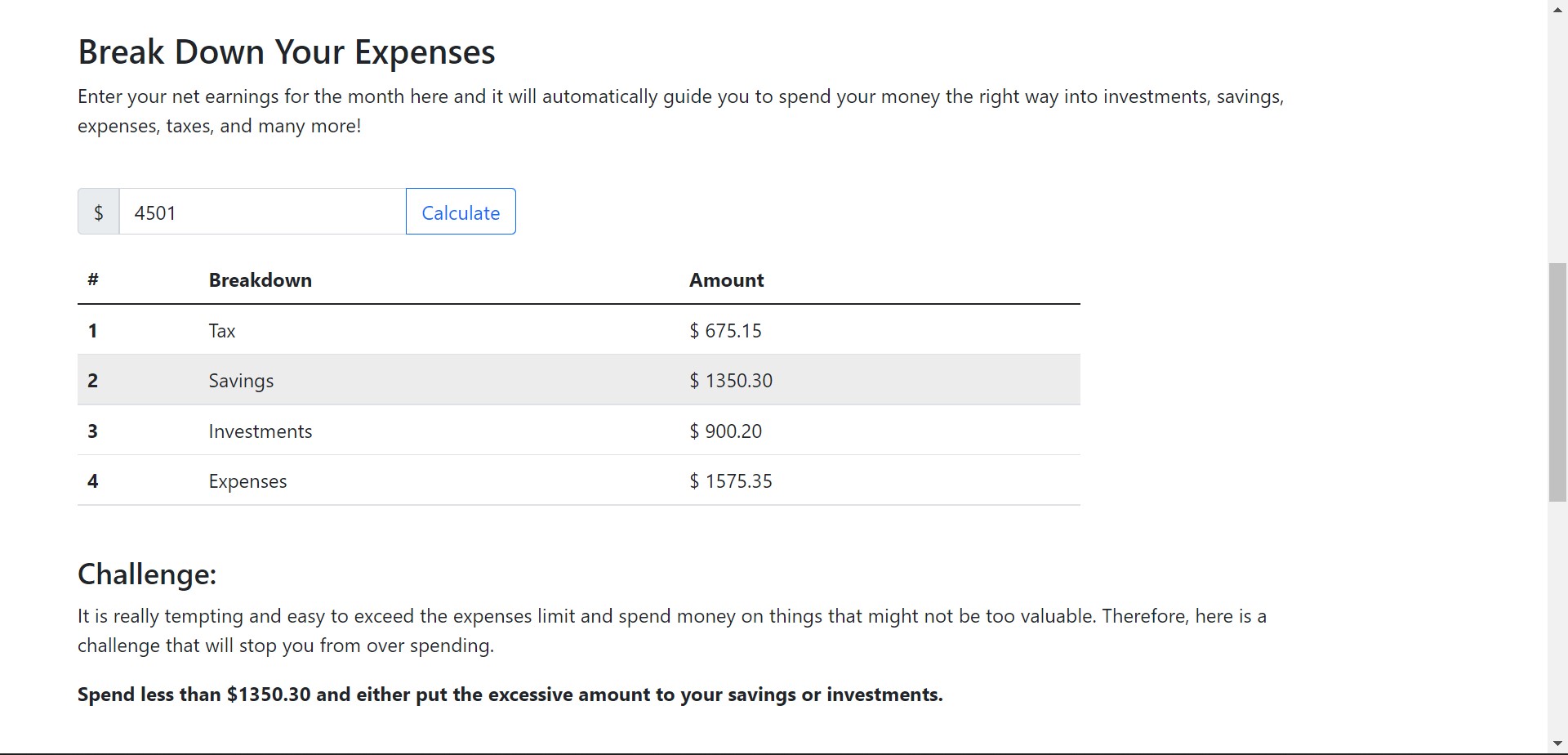Image resolution: width=1568 pixels, height=755 pixels.
Task: Click the Break Down Your Expenses heading
Action: [286, 52]
